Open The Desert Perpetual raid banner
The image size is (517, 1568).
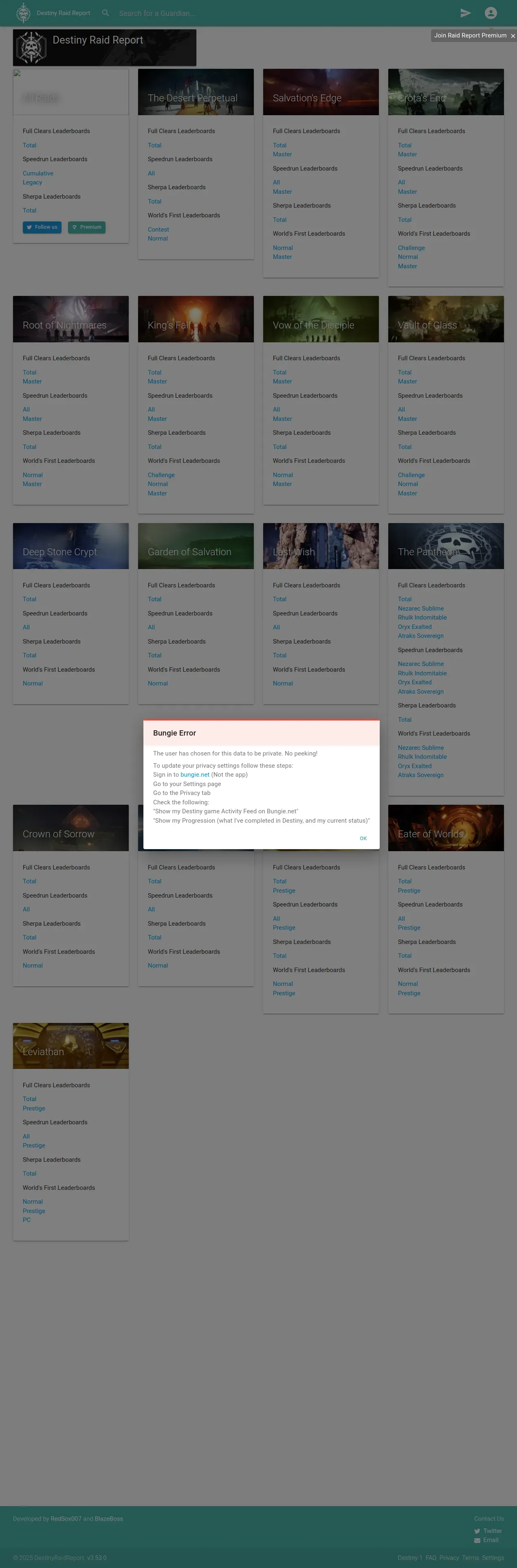tap(196, 92)
